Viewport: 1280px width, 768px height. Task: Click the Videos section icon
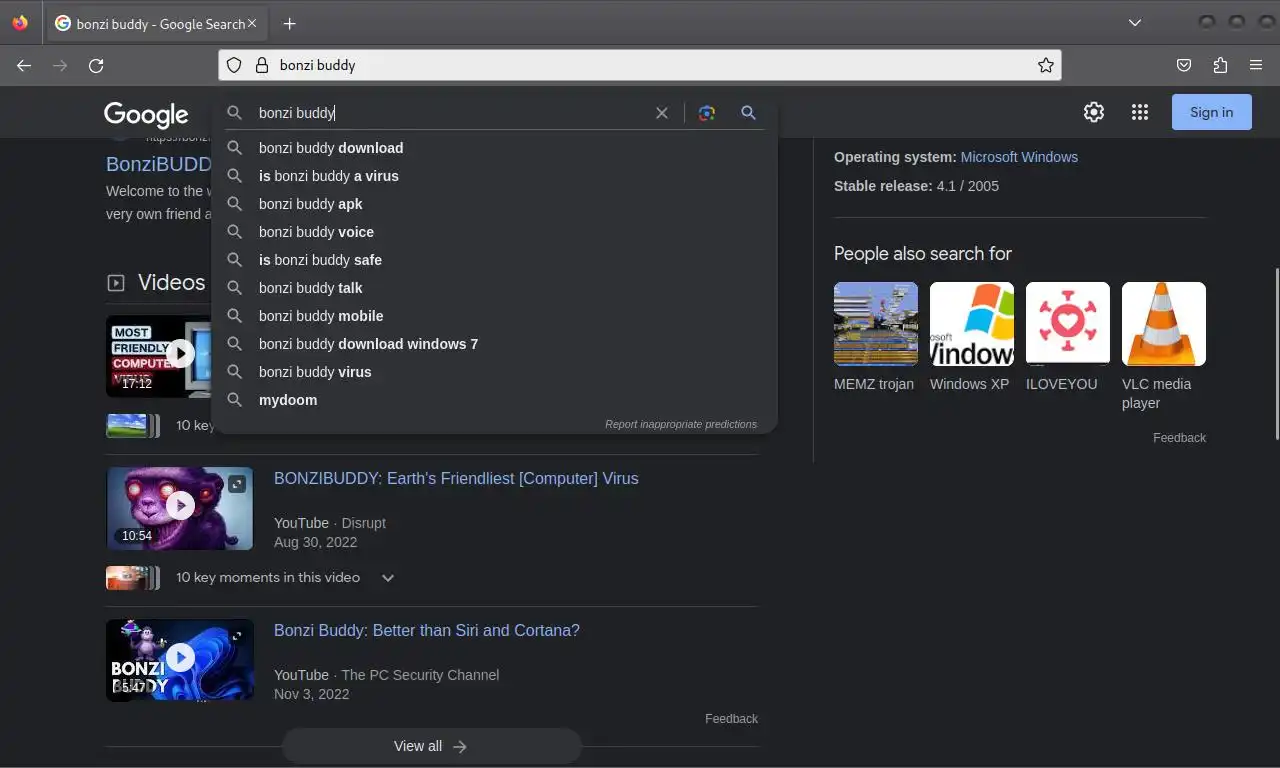click(116, 283)
